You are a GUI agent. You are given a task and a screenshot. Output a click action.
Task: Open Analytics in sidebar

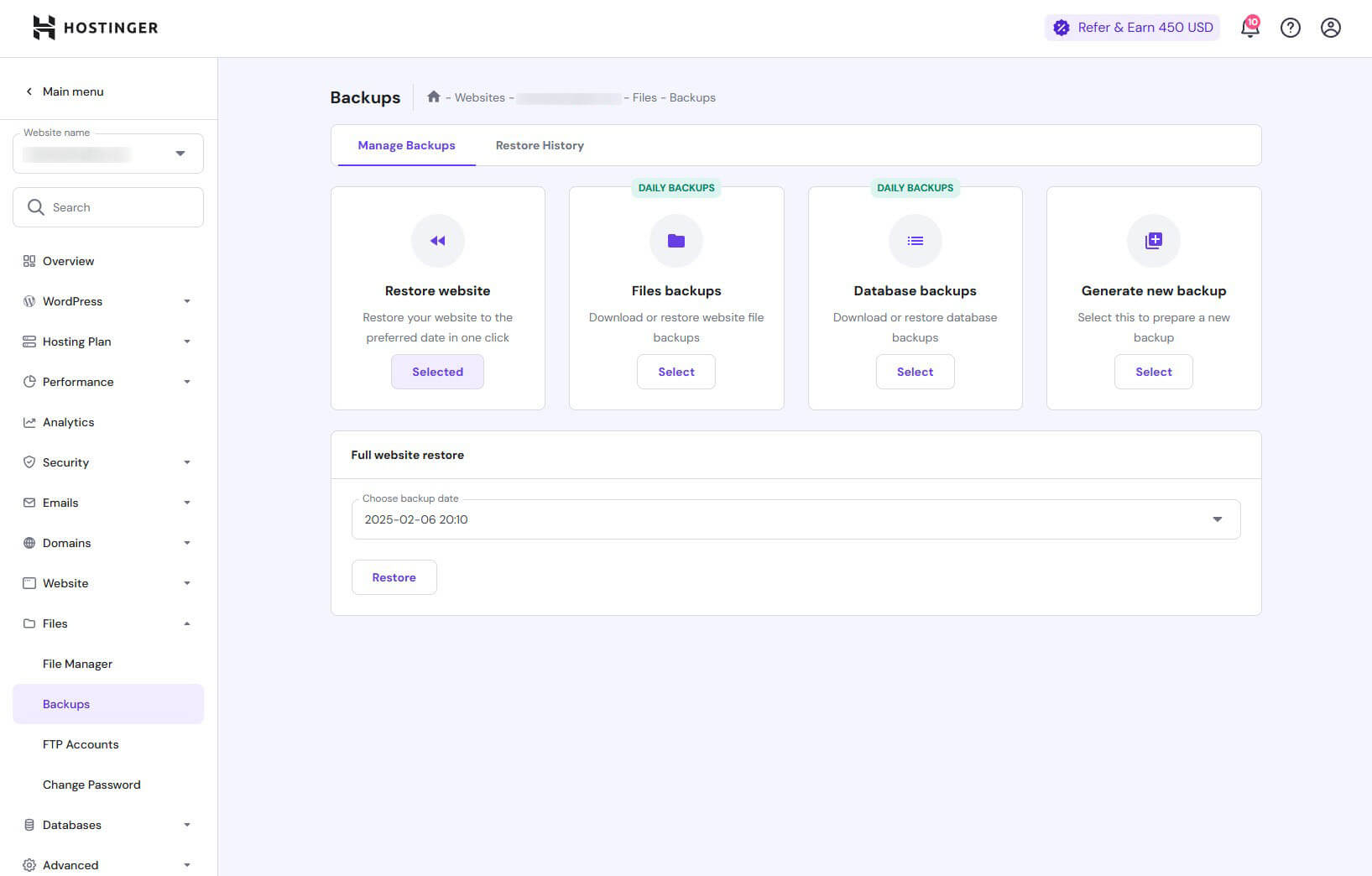[x=108, y=422]
